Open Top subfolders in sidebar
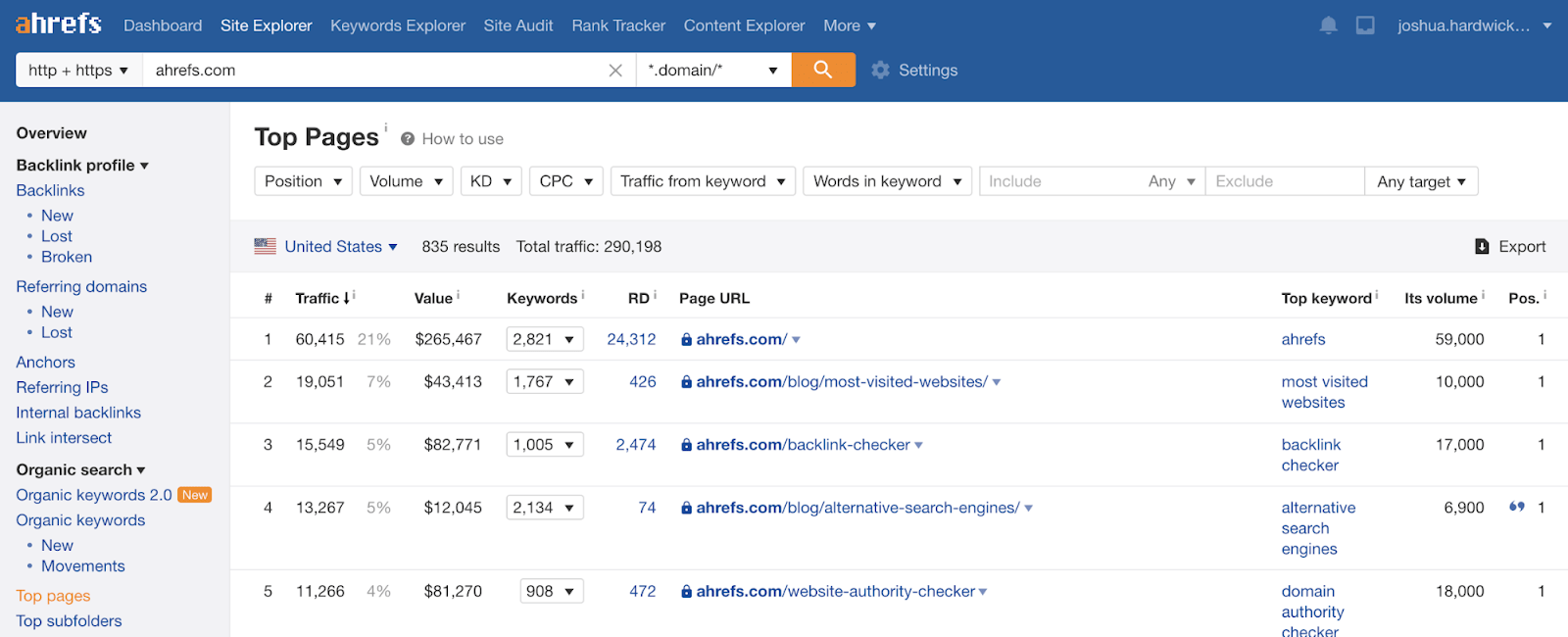Image resolution: width=1568 pixels, height=637 pixels. tap(69, 620)
